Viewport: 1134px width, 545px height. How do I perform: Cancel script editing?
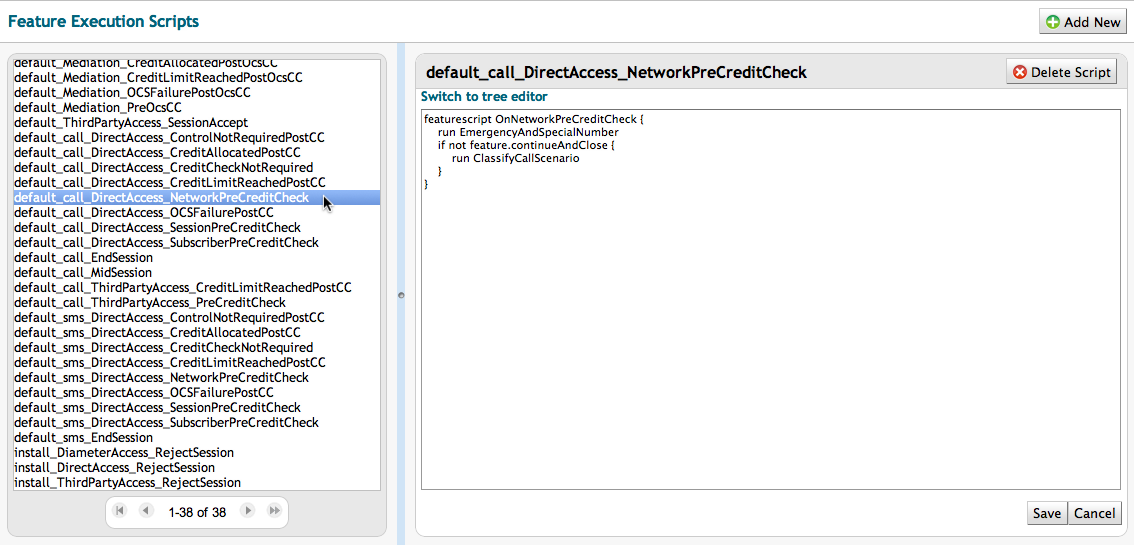coord(1094,513)
